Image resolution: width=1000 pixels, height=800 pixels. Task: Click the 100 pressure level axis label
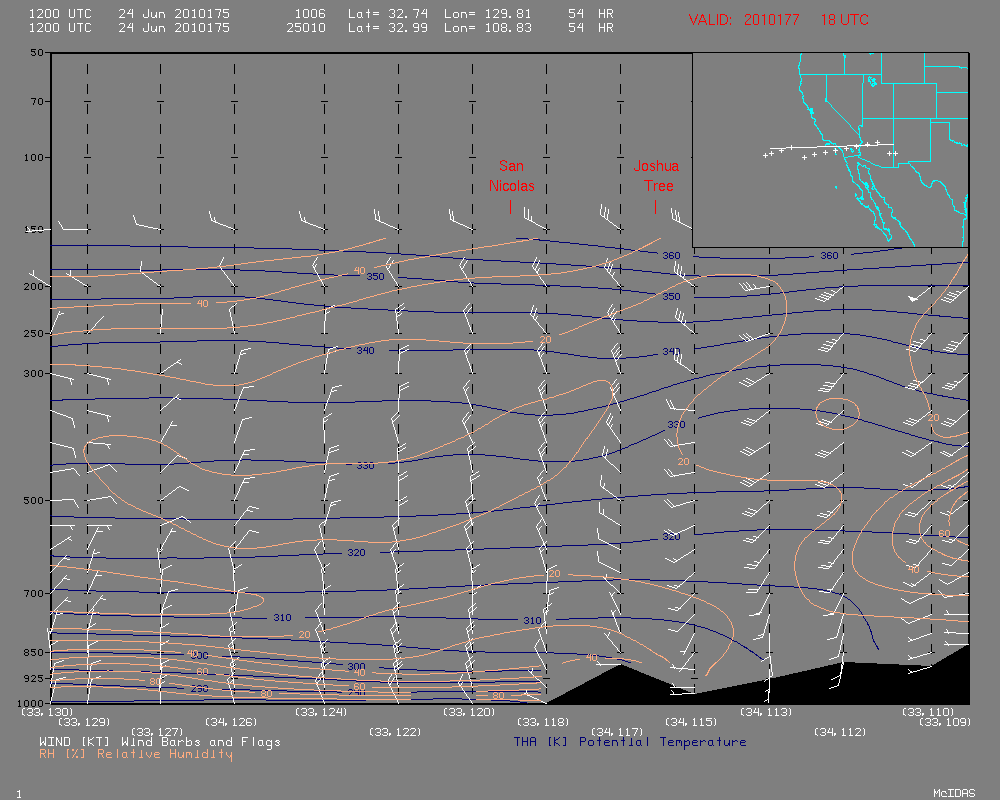[x=34, y=157]
